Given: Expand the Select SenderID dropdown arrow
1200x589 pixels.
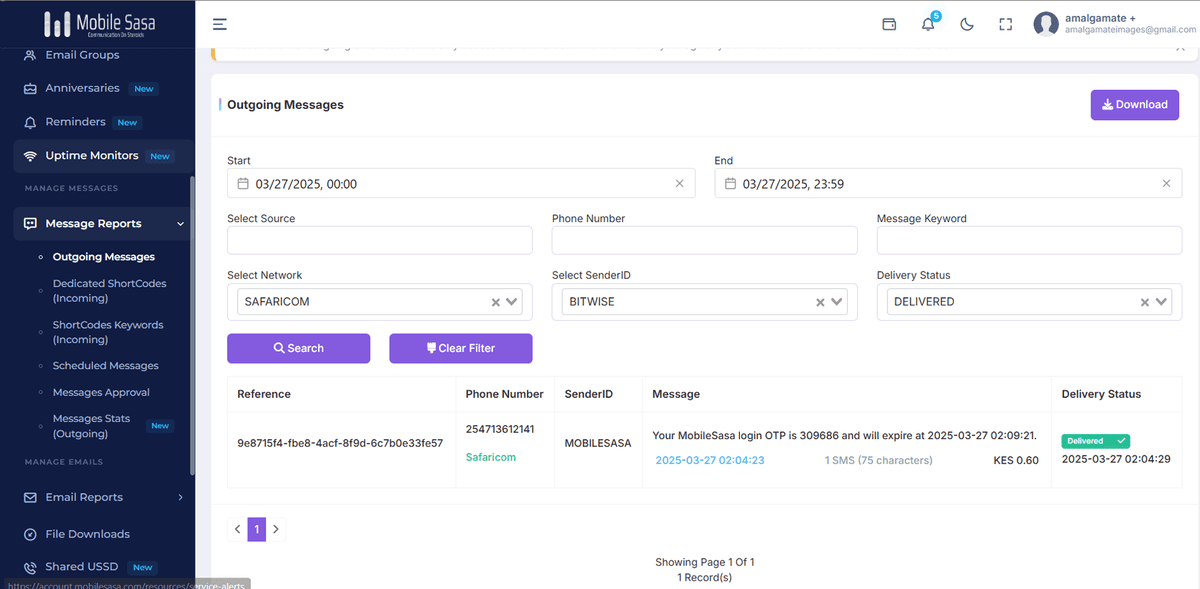Looking at the screenshot, I should click(x=837, y=302).
